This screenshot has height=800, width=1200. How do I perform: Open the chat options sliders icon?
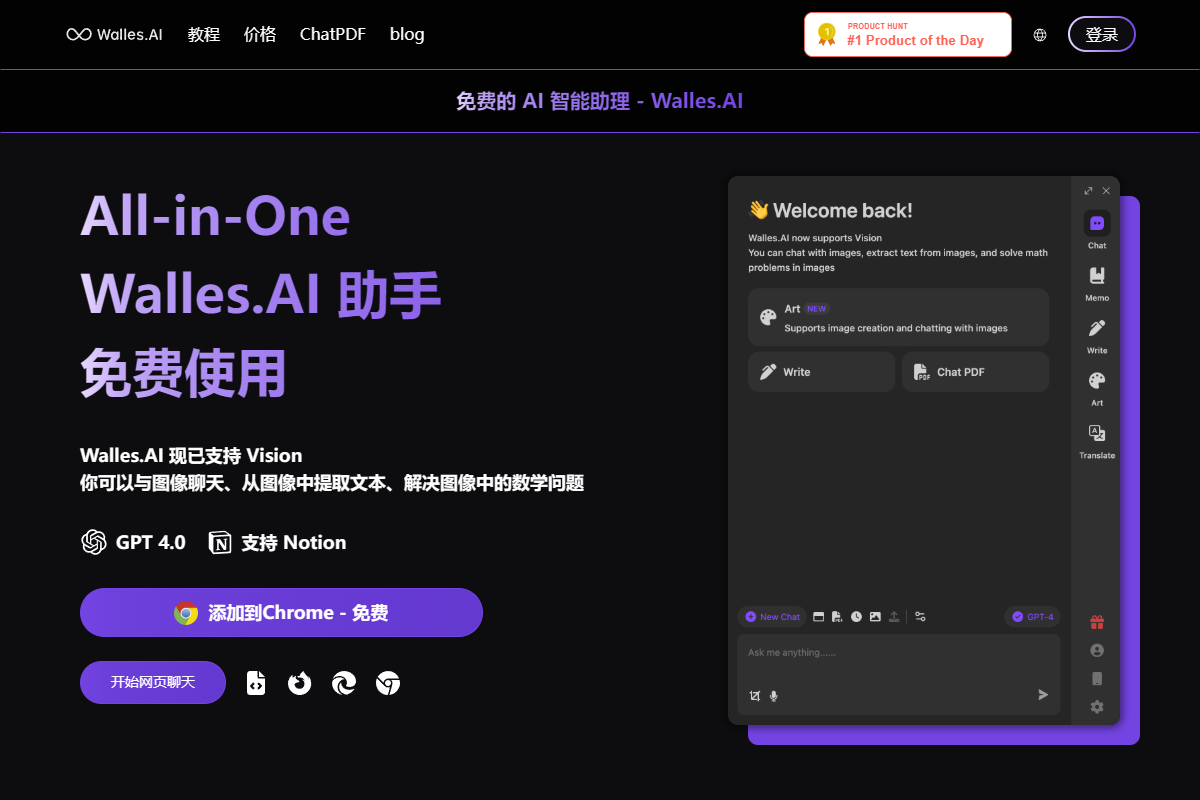point(921,617)
